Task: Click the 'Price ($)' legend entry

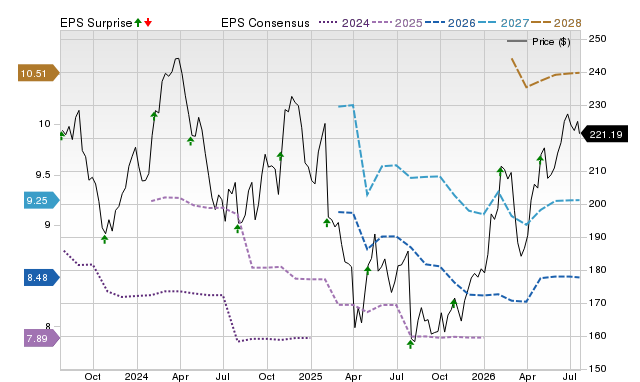Action: point(538,42)
